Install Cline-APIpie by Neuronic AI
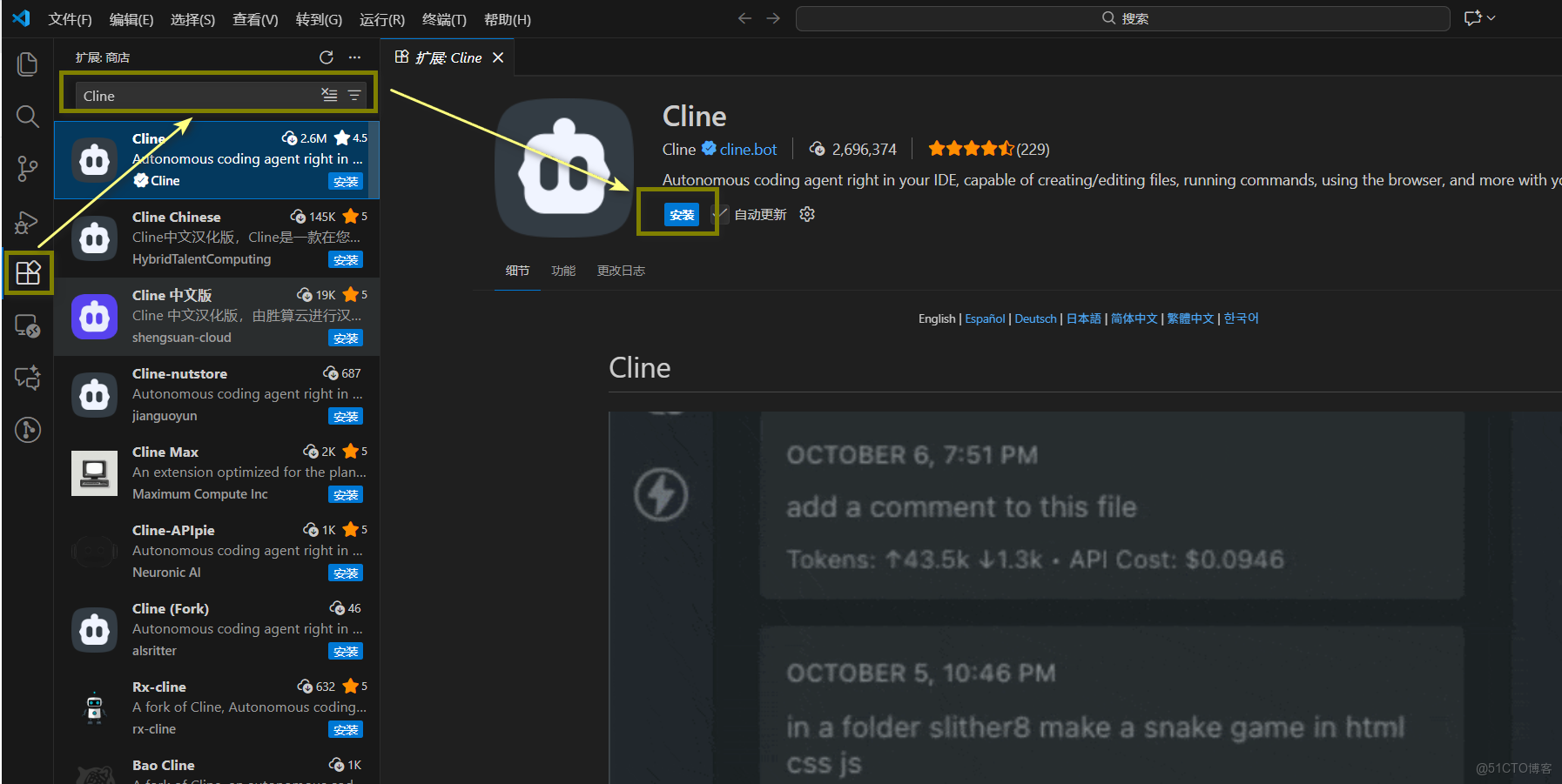 346,573
